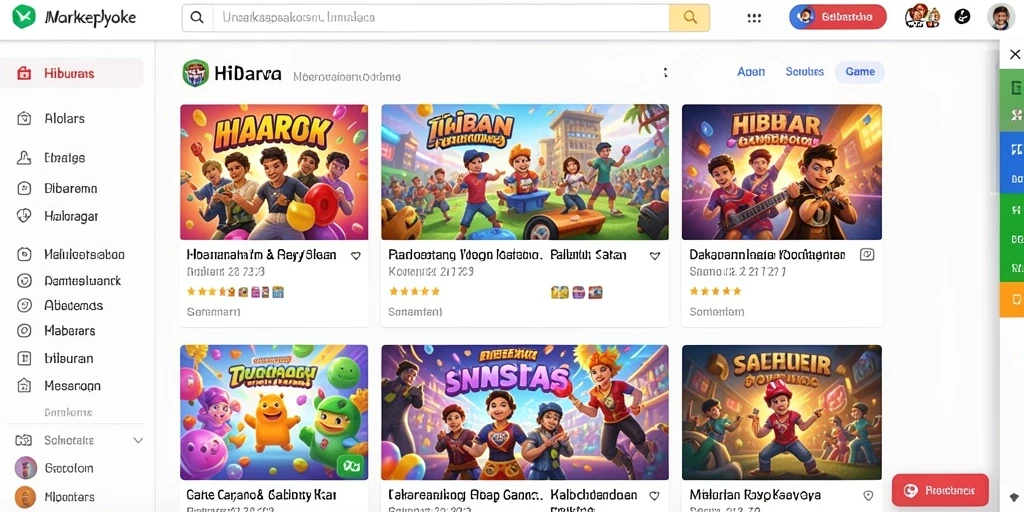Open Haloragar sidebar item
Image resolution: width=1024 pixels, height=512 pixels.
(x=71, y=216)
